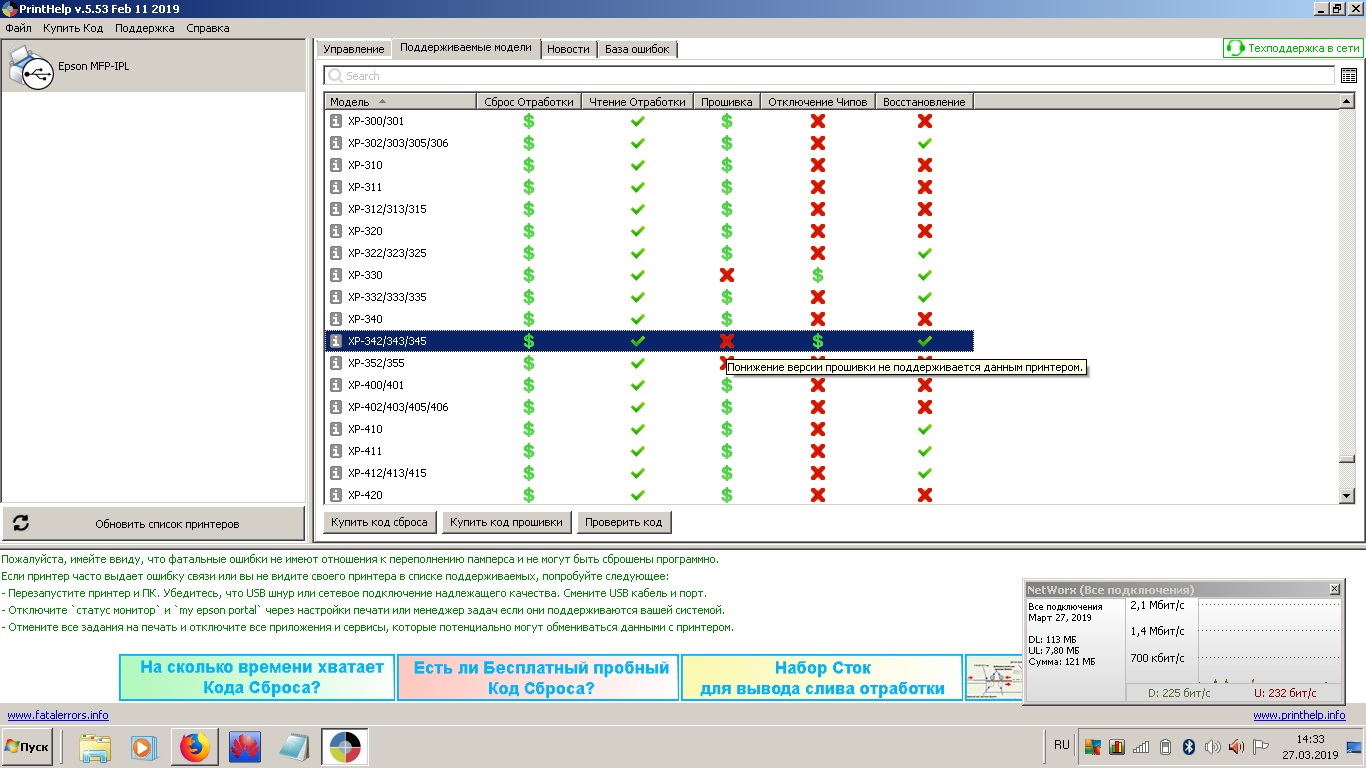Click the table view icon beside the search field
The height and width of the screenshot is (768, 1366).
coord(1349,76)
